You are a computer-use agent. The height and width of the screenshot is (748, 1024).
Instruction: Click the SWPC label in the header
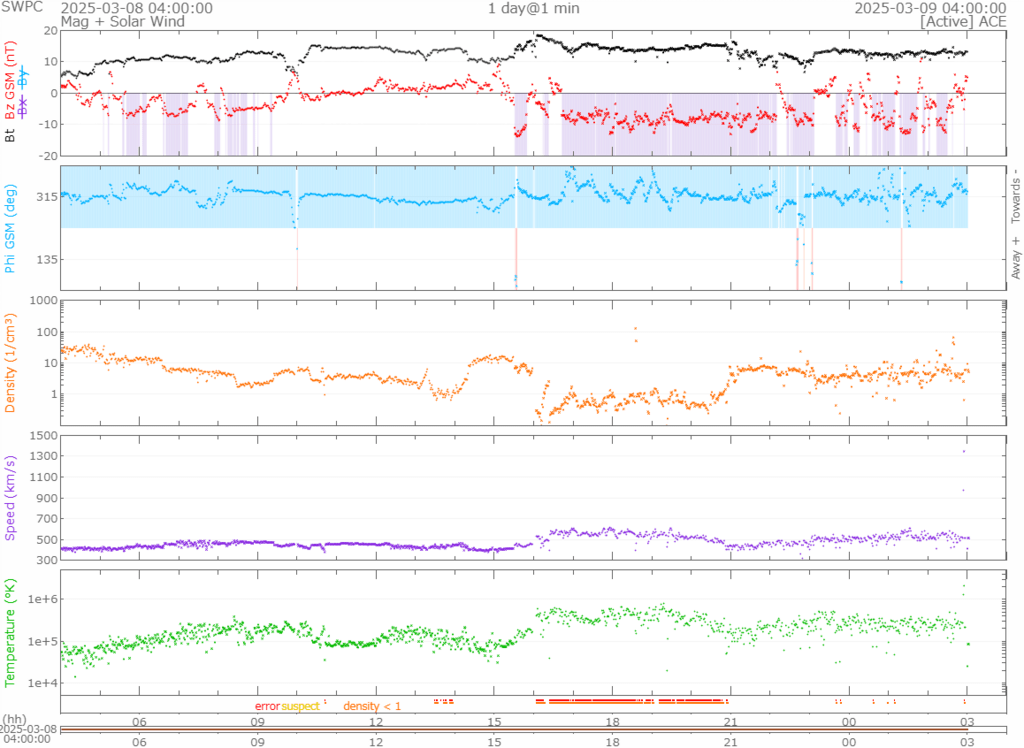22,7
